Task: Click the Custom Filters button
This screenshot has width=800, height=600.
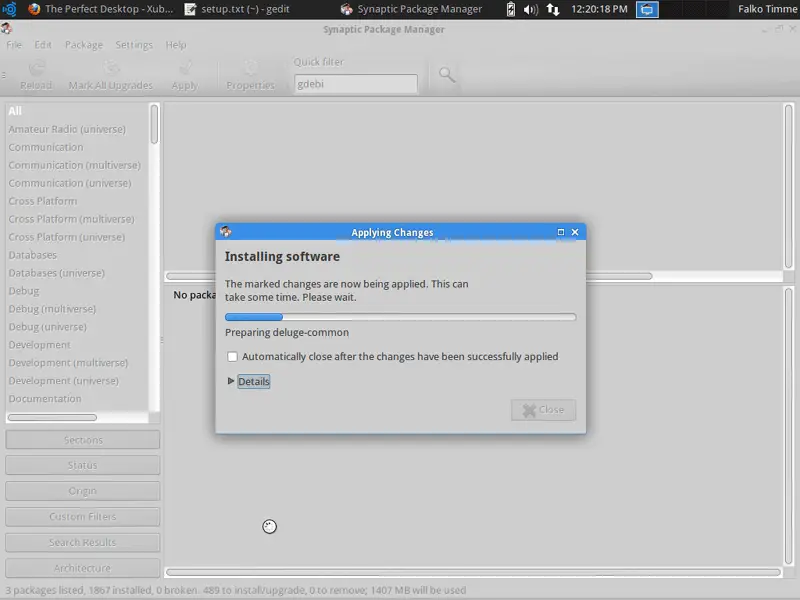Action: coord(83,516)
